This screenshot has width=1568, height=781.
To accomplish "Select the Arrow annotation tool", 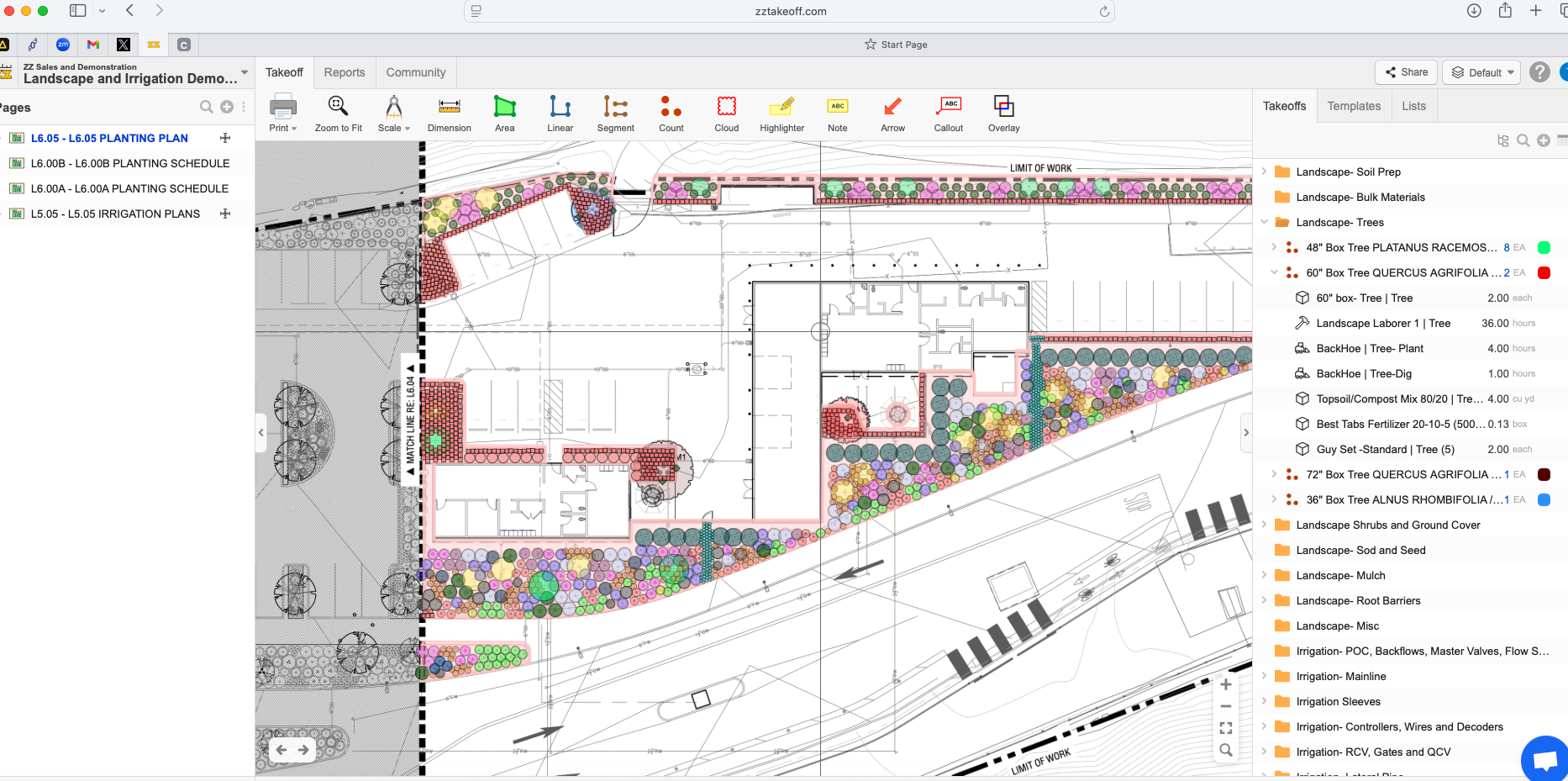I will point(893,113).
